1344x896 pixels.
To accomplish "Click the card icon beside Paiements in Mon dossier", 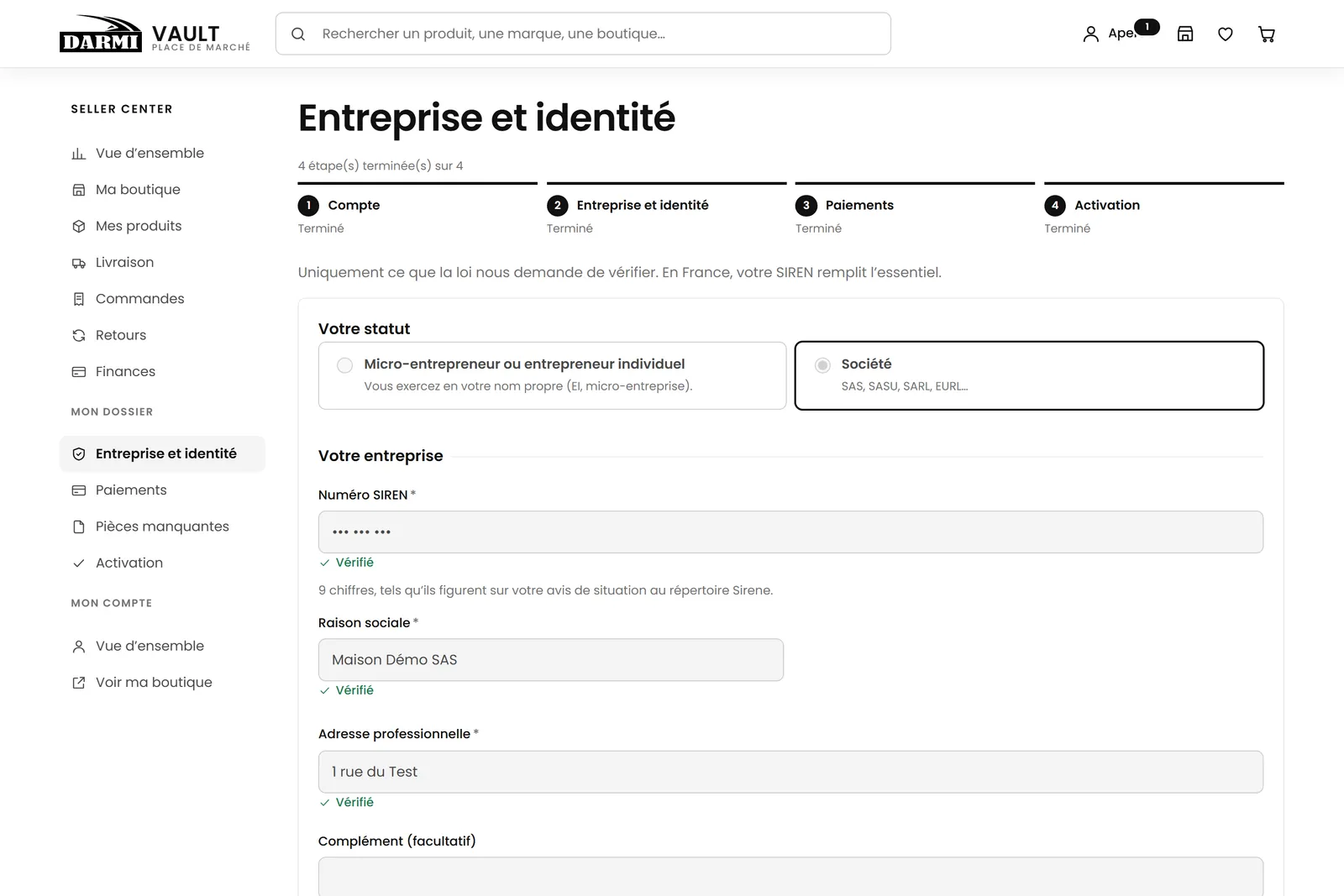I will [x=79, y=490].
